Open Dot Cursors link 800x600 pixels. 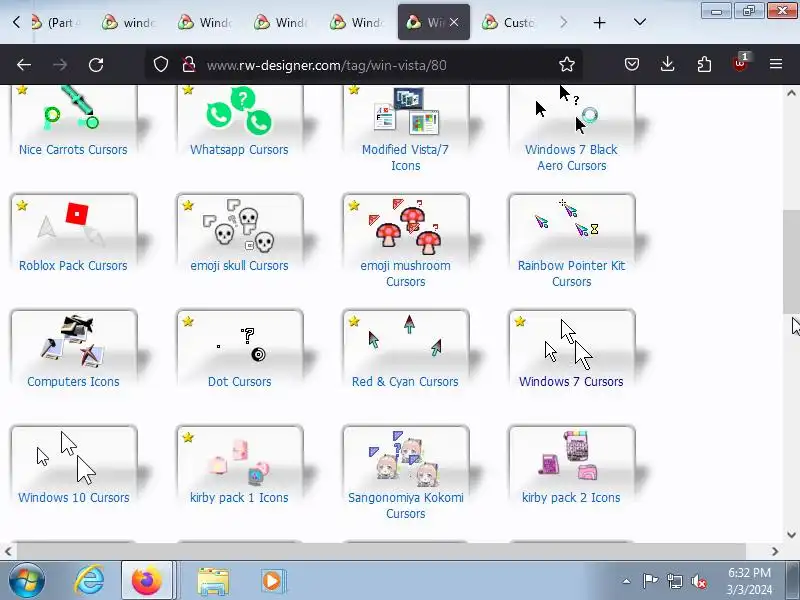click(x=239, y=382)
